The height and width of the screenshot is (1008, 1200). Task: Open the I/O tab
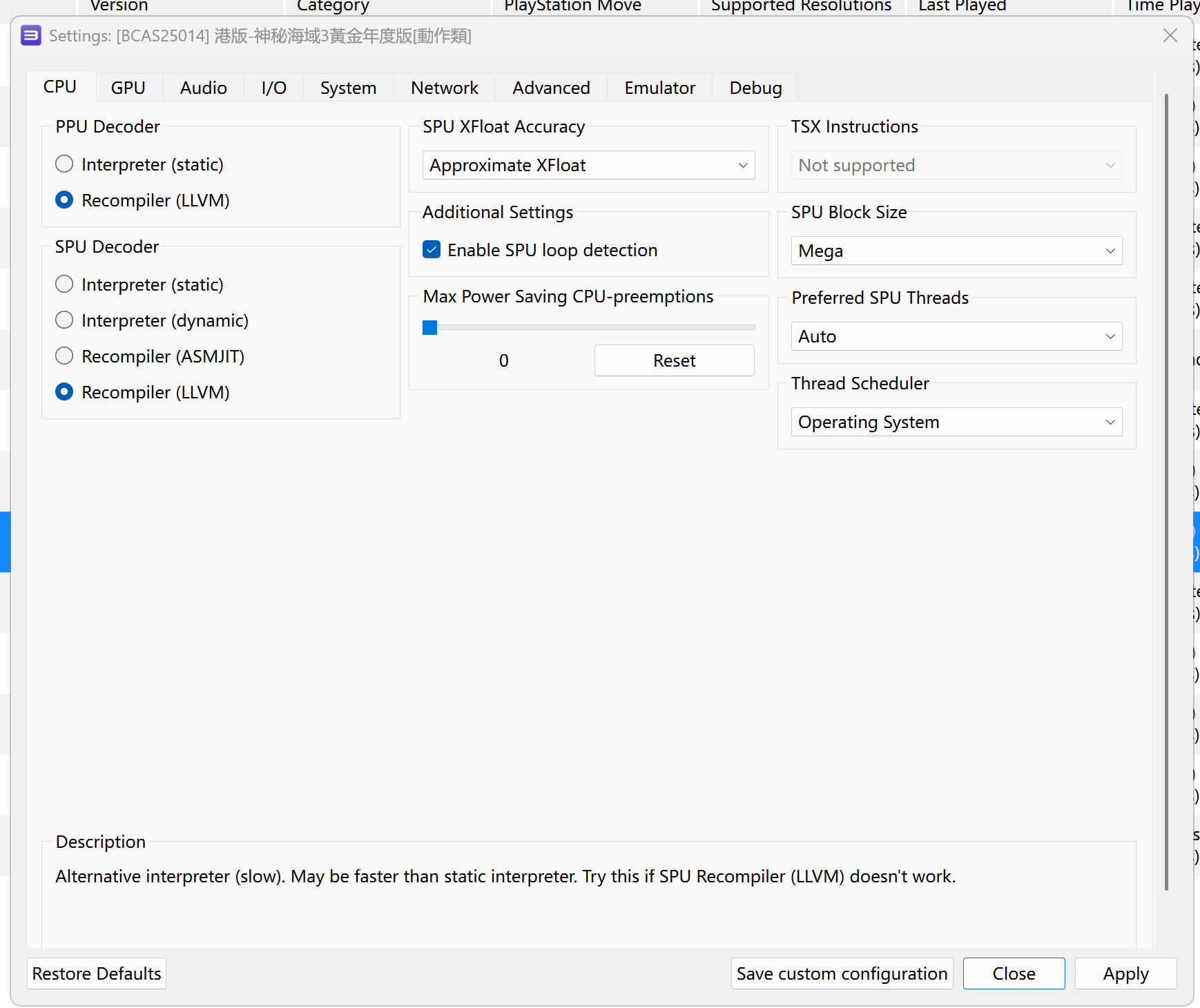click(x=274, y=88)
